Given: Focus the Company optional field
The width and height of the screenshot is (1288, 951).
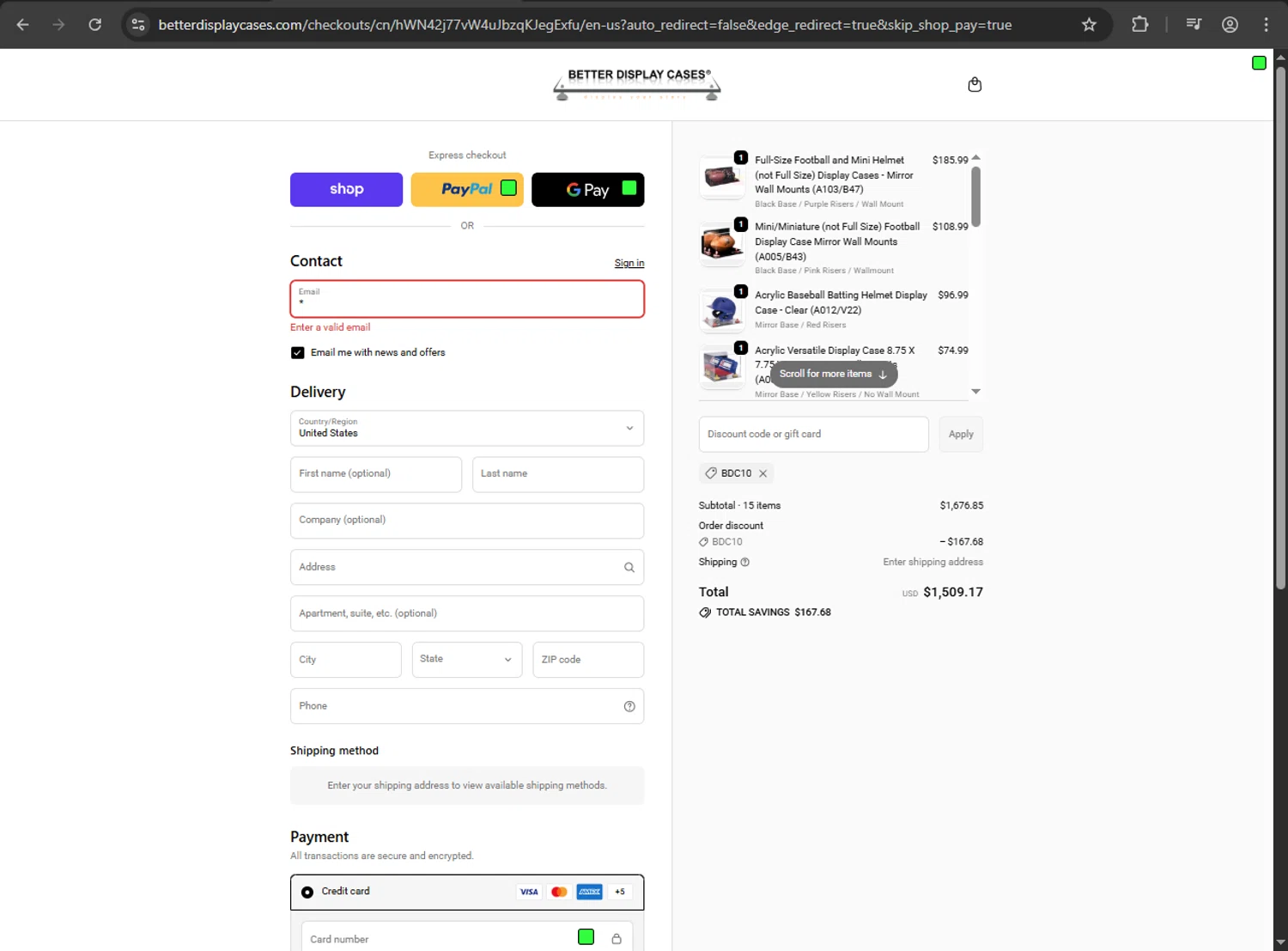Looking at the screenshot, I should pyautogui.click(x=467, y=521).
